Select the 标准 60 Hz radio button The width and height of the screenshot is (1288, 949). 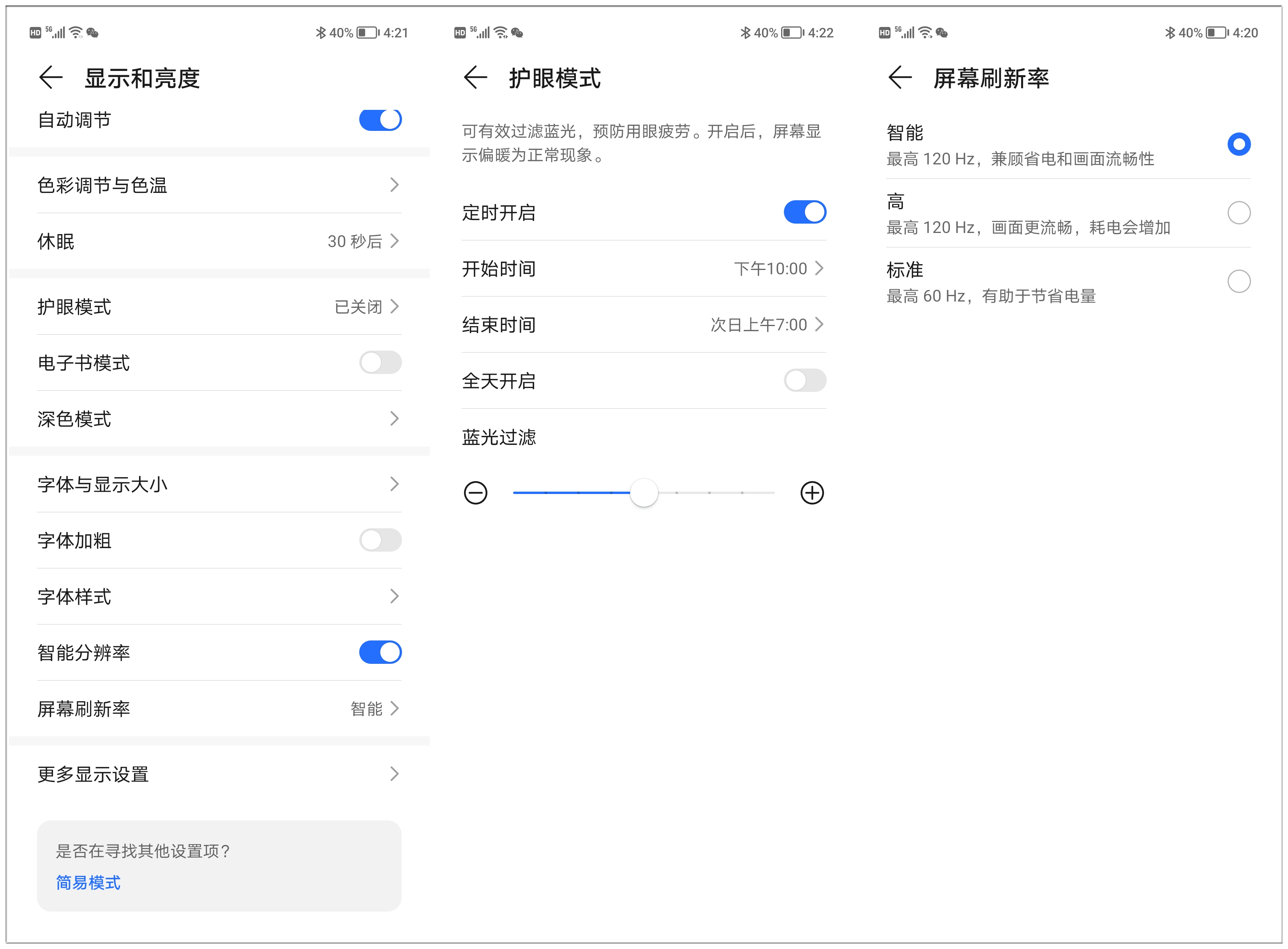coord(1239,282)
